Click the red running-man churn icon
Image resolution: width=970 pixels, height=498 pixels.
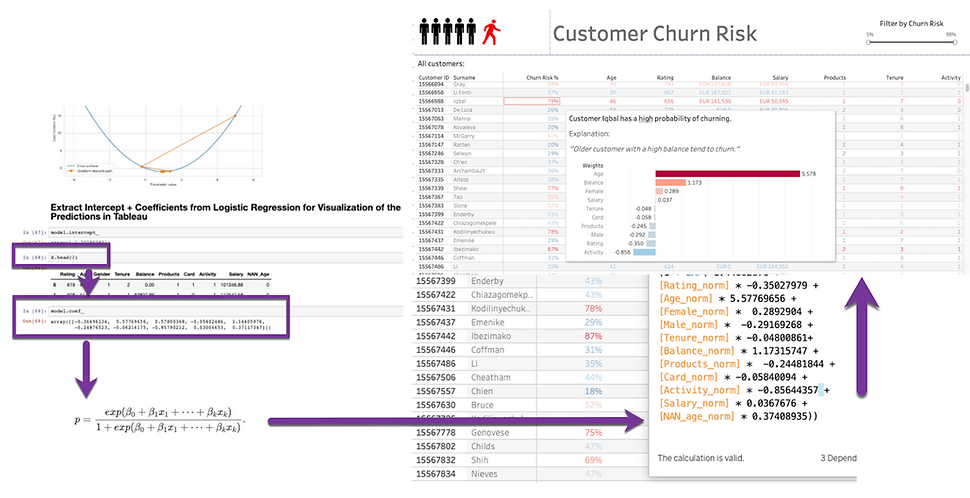click(x=491, y=32)
